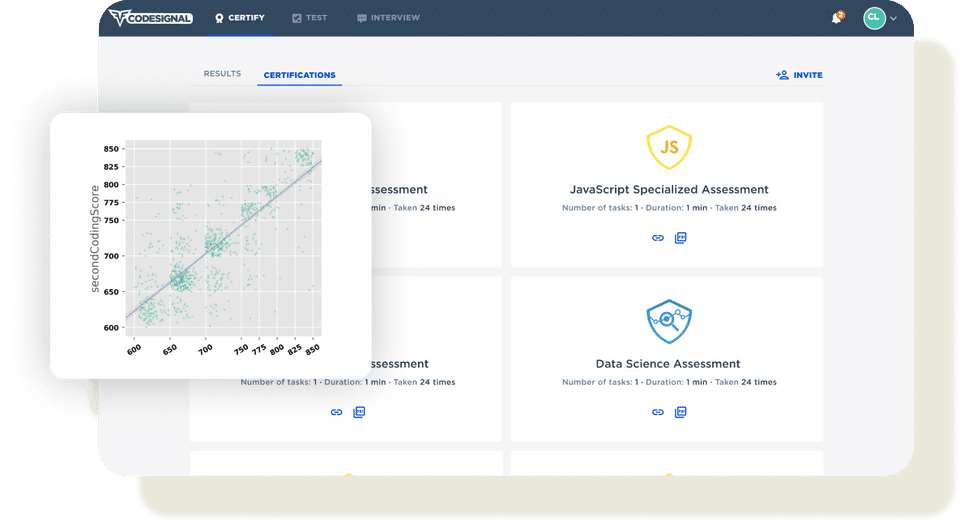Open the Test section
Image resolution: width=960 pixels, height=523 pixels.
point(309,18)
